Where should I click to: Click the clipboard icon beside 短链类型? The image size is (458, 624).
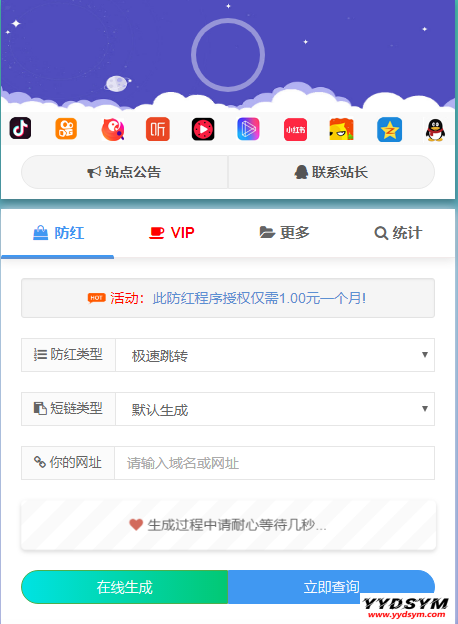[40, 408]
